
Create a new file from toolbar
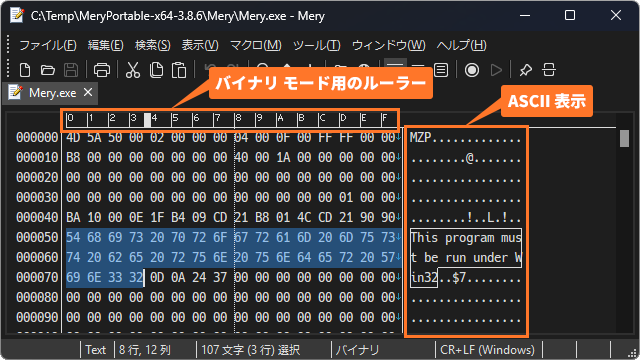point(25,70)
